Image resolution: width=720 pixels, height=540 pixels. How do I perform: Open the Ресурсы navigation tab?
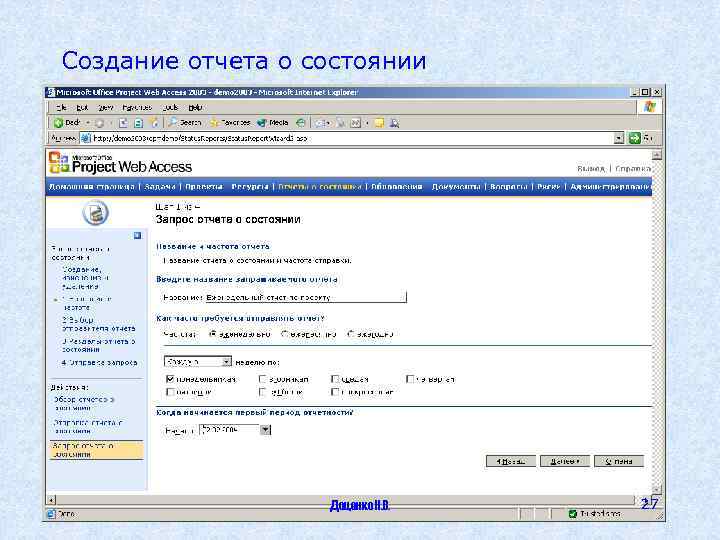point(250,186)
